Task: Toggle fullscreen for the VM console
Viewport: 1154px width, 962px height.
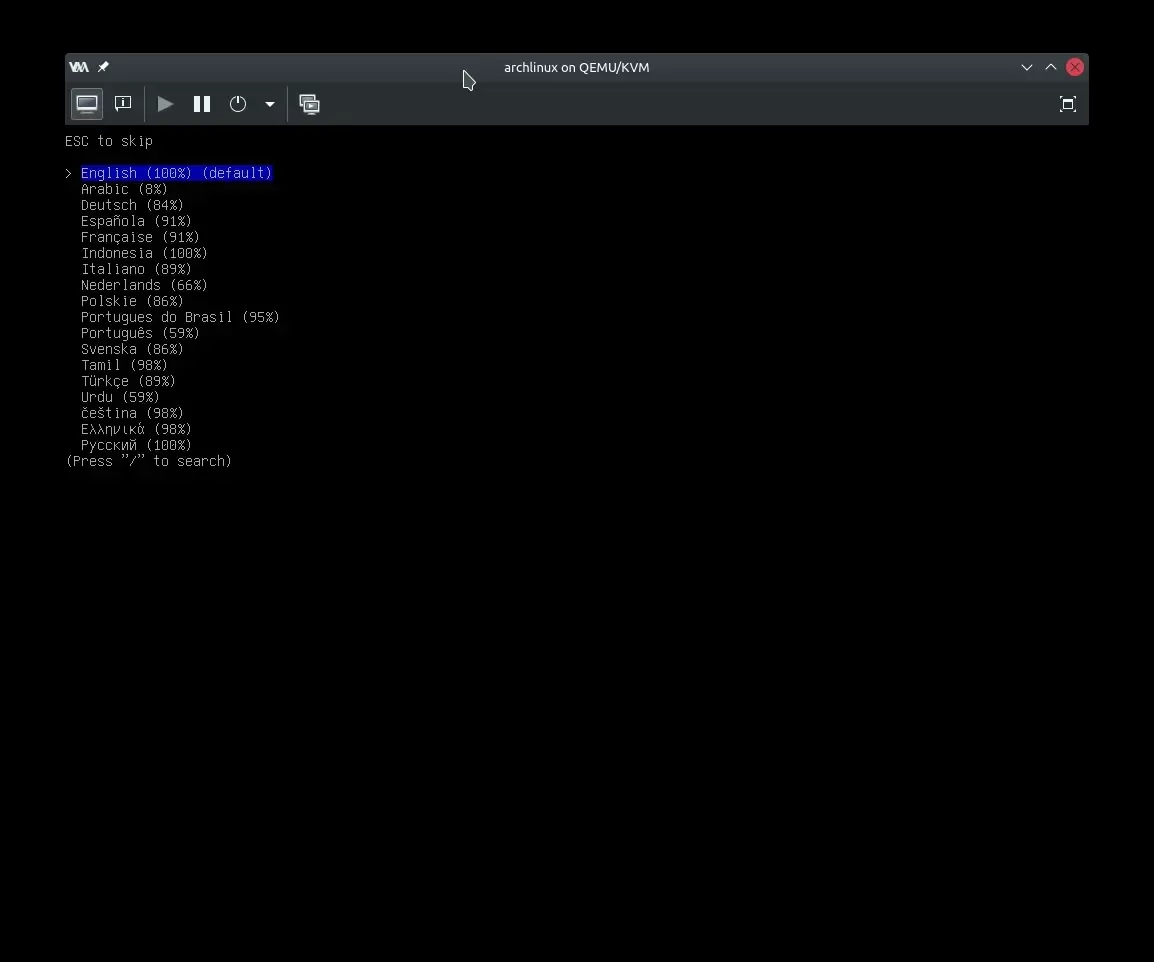Action: pyautogui.click(x=1067, y=104)
